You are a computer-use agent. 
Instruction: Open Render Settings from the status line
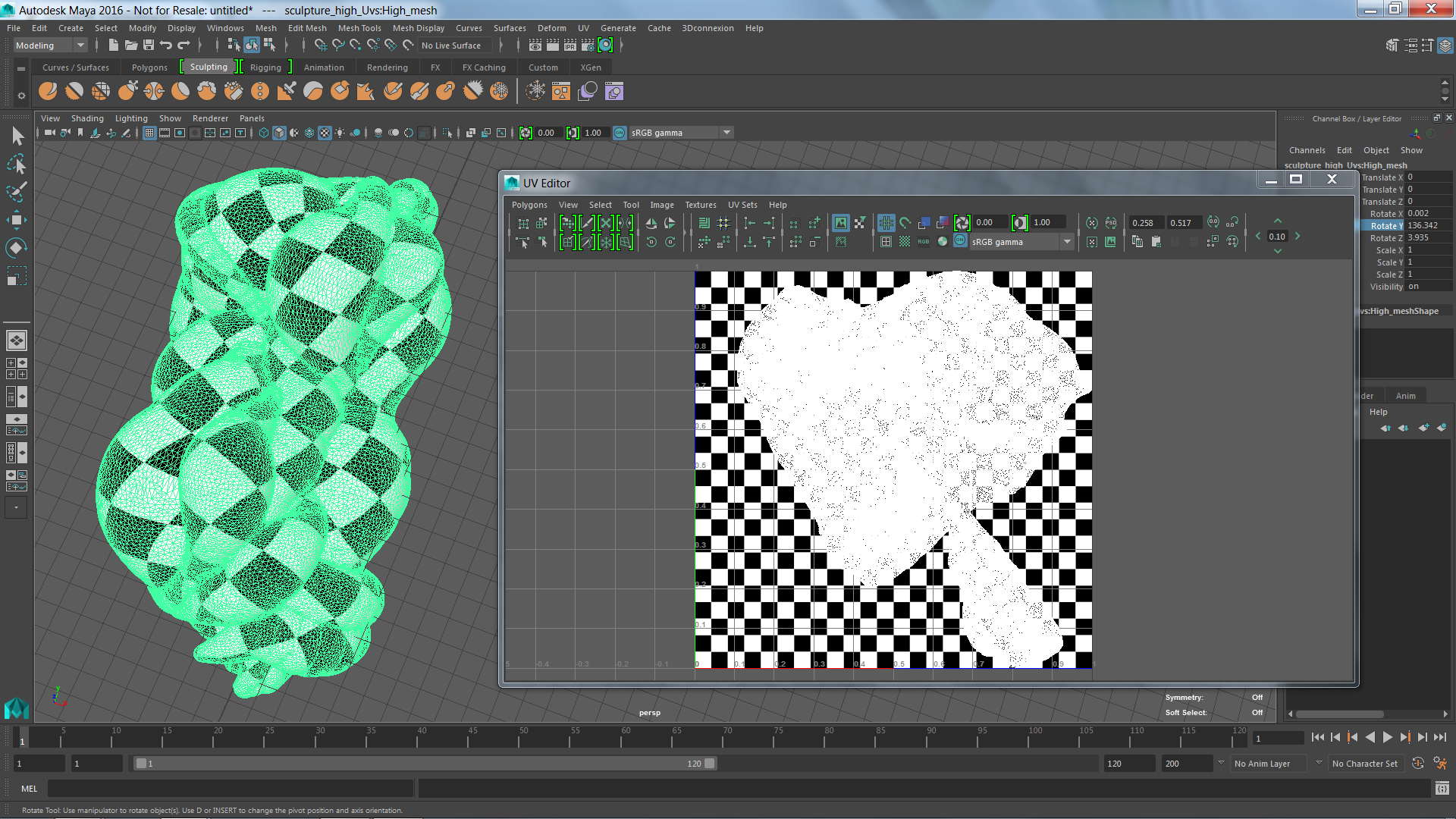click(x=588, y=45)
